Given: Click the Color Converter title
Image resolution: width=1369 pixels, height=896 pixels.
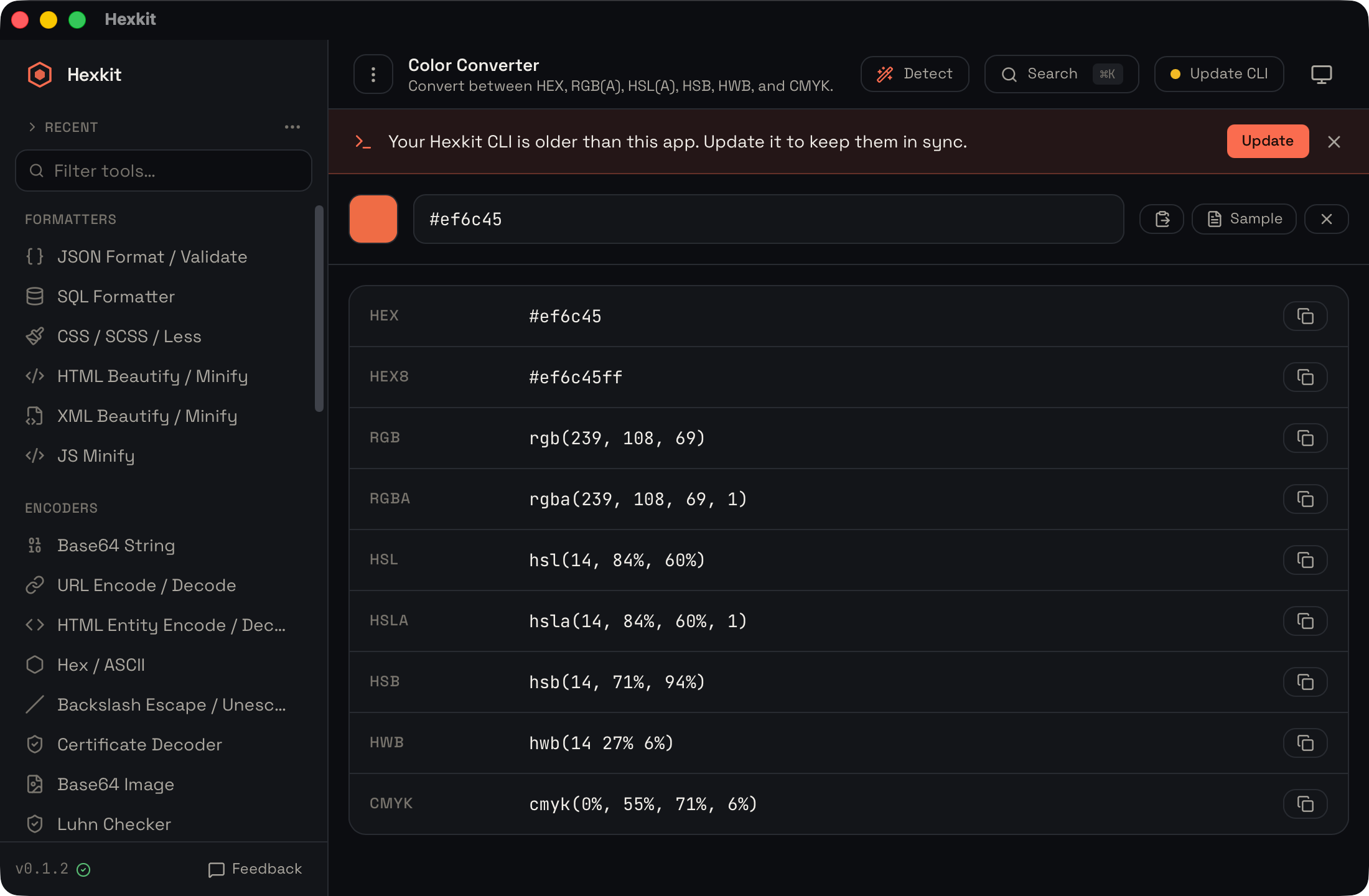Looking at the screenshot, I should coord(474,65).
